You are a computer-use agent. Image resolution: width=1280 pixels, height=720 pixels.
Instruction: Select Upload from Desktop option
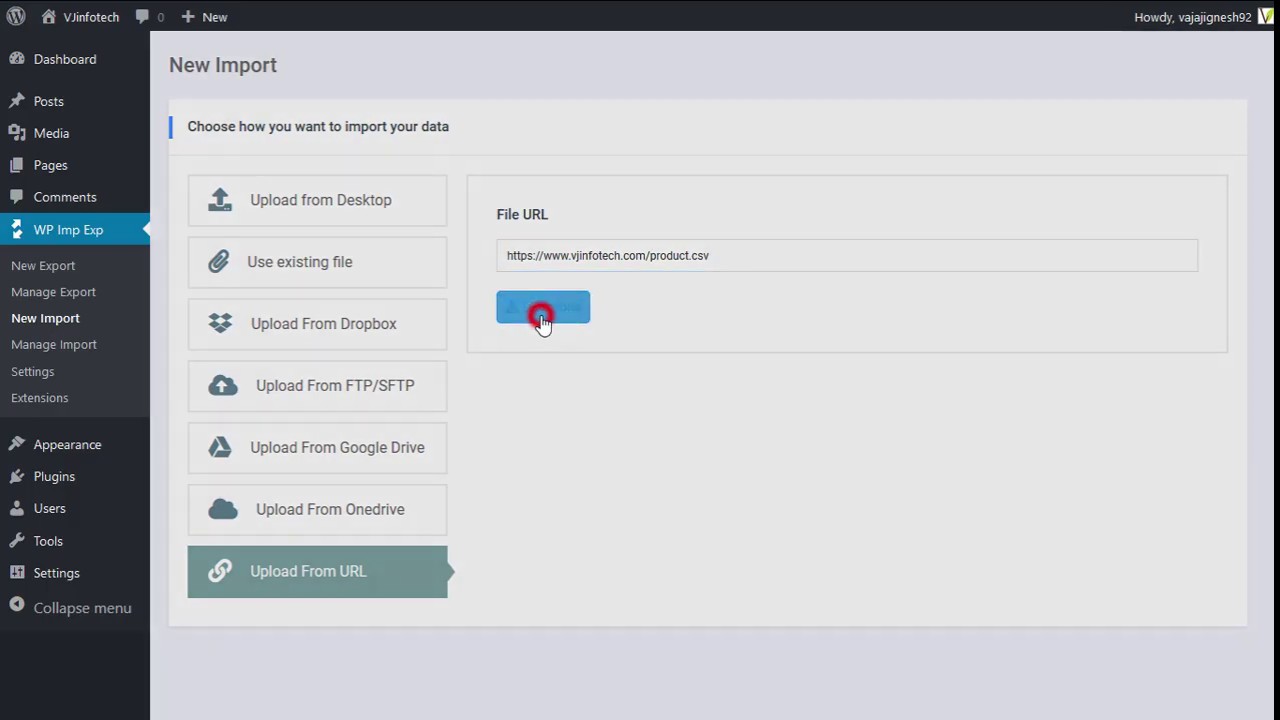(317, 200)
